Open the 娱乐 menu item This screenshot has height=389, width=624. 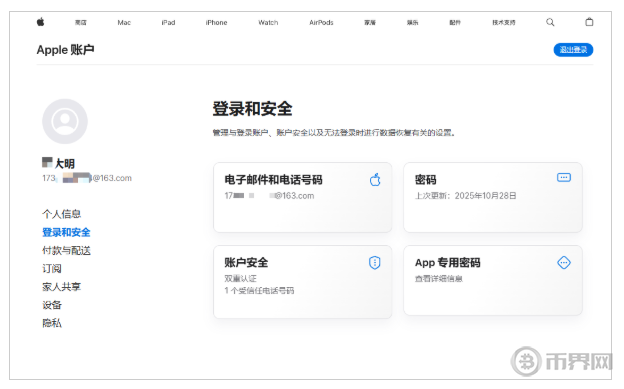(412, 23)
